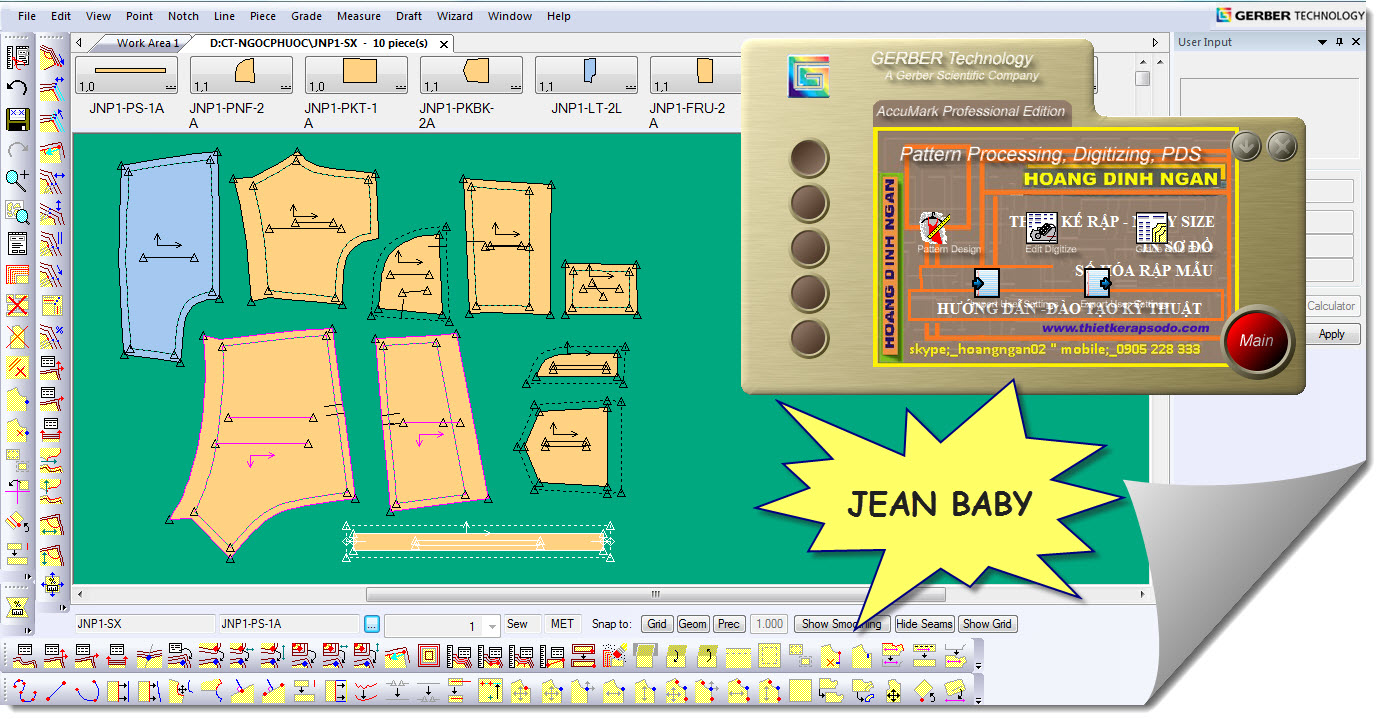This screenshot has width=1381, height=724.
Task: Click the blue arc curve tool icon
Action: point(87,690)
